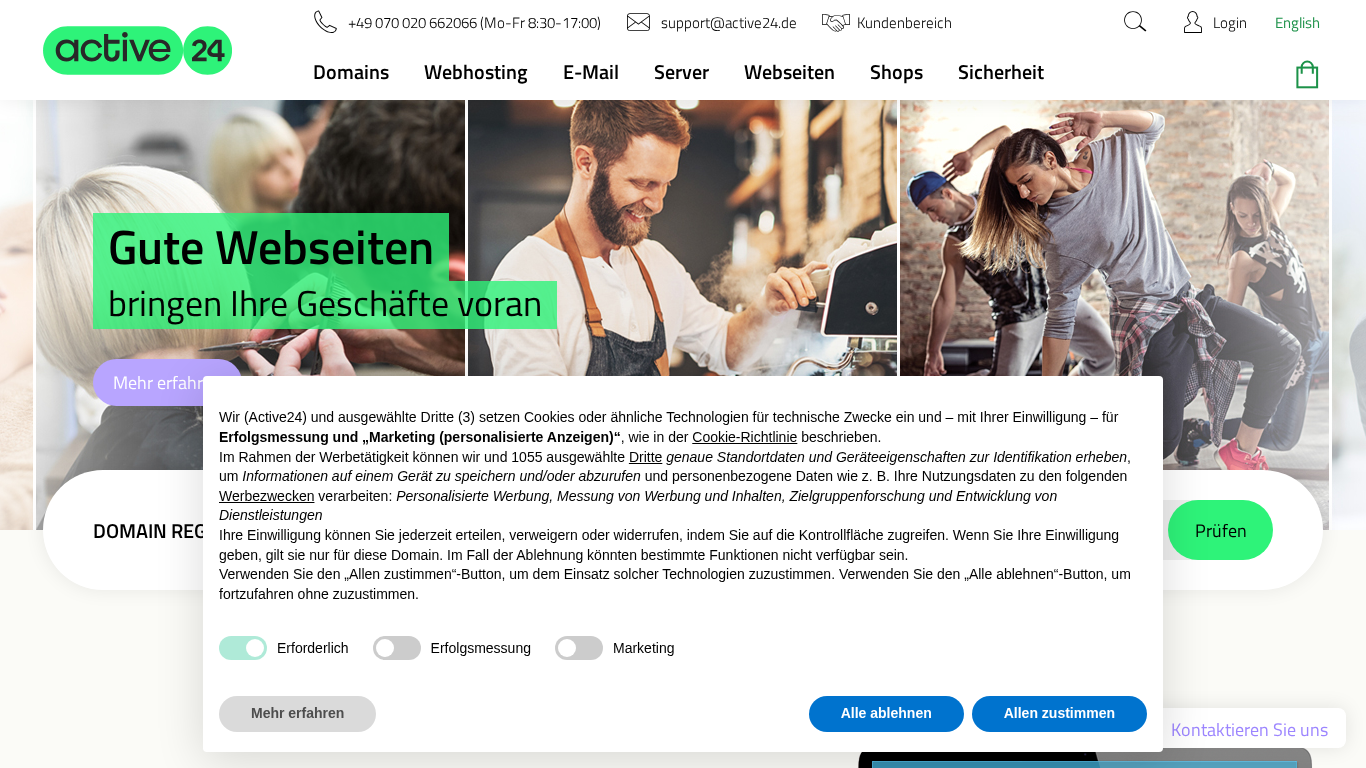1366x768 pixels.
Task: Click the handshake Kundenbereich icon
Action: [x=835, y=22]
